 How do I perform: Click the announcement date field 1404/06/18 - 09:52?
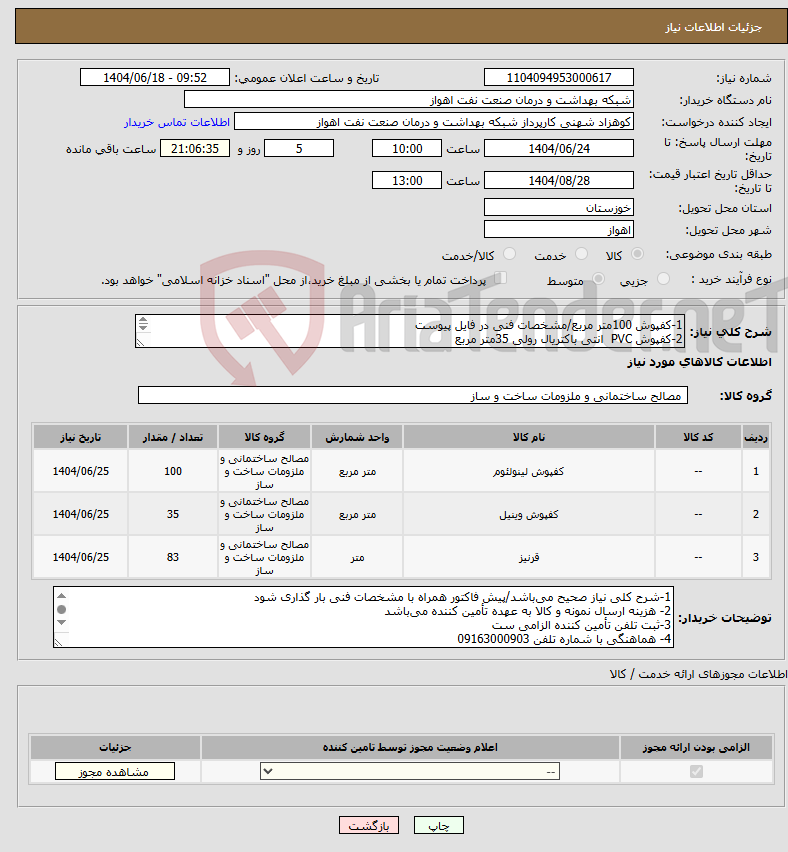tap(155, 78)
